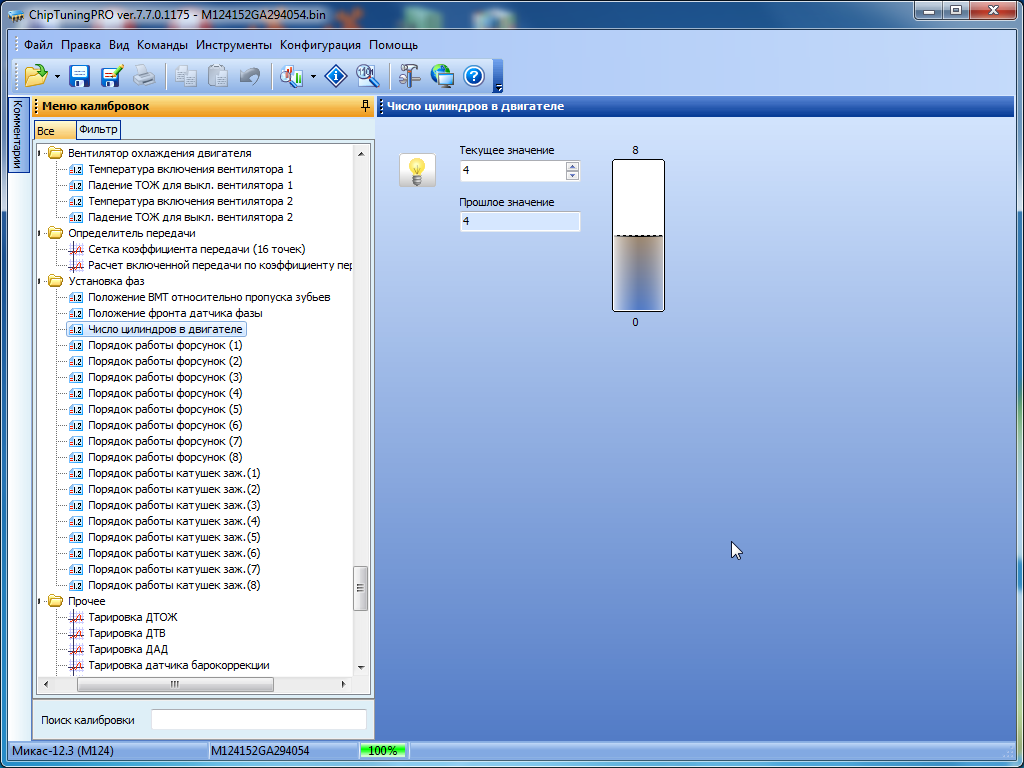1024x768 pixels.
Task: Save the firmware with the floppy icon
Action: click(x=80, y=75)
